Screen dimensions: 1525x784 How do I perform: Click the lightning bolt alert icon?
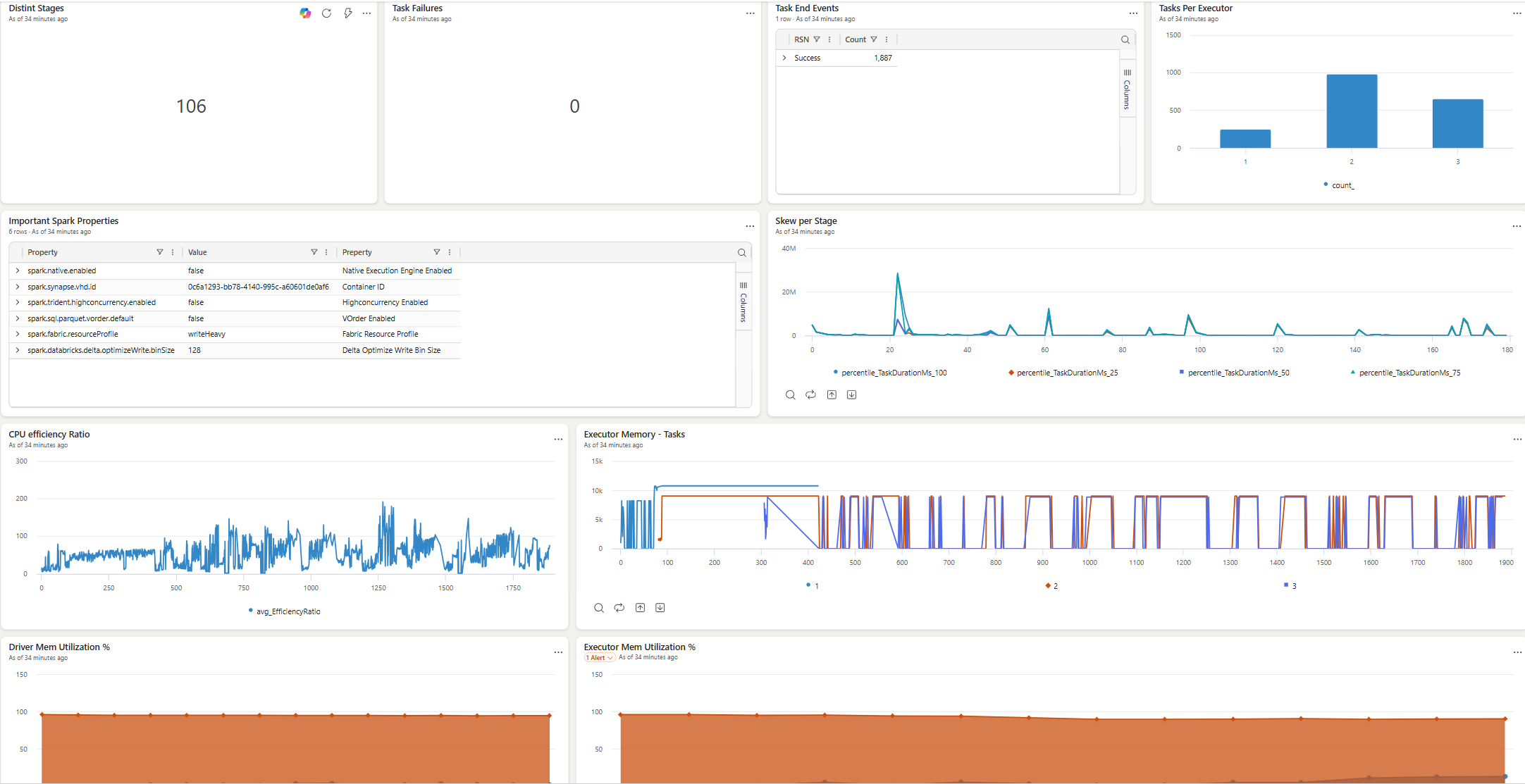(347, 13)
